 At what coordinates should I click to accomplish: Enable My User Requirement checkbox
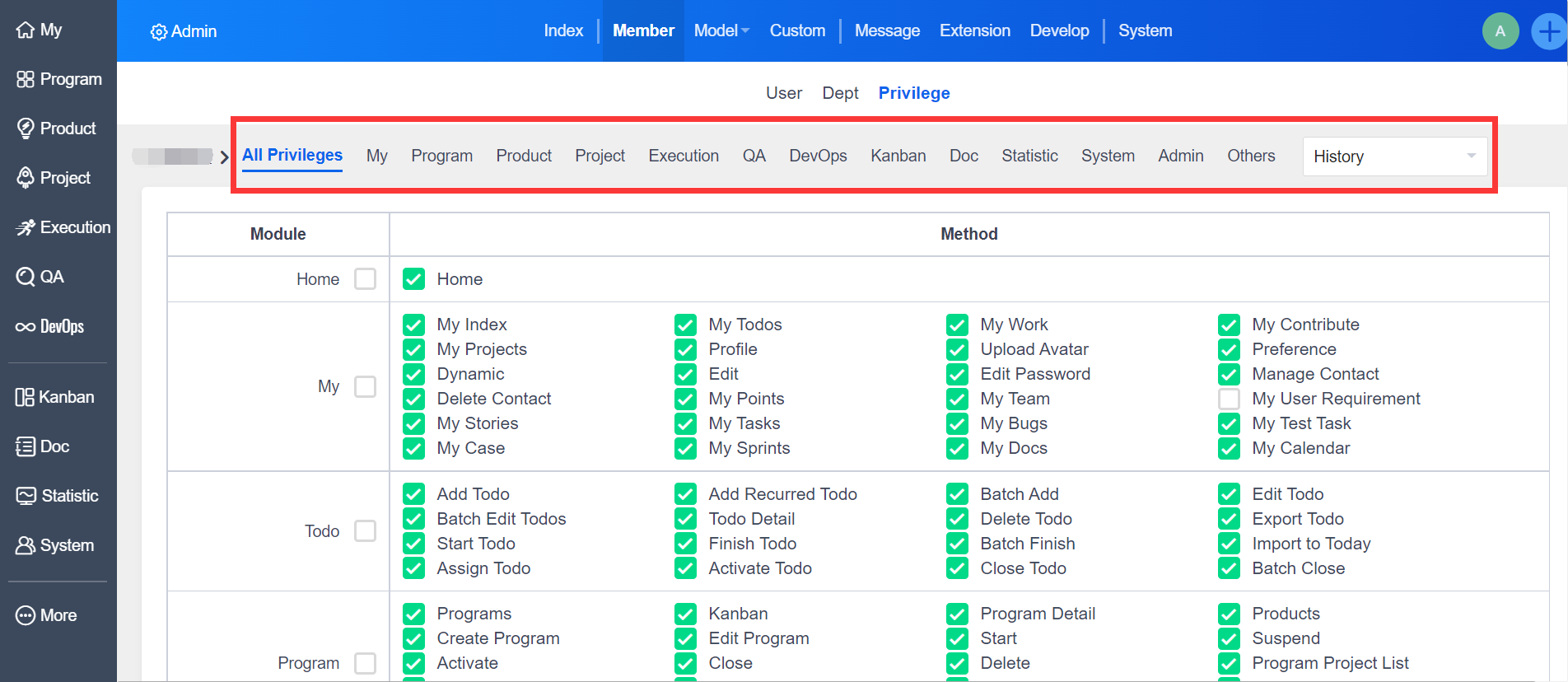(x=1229, y=399)
